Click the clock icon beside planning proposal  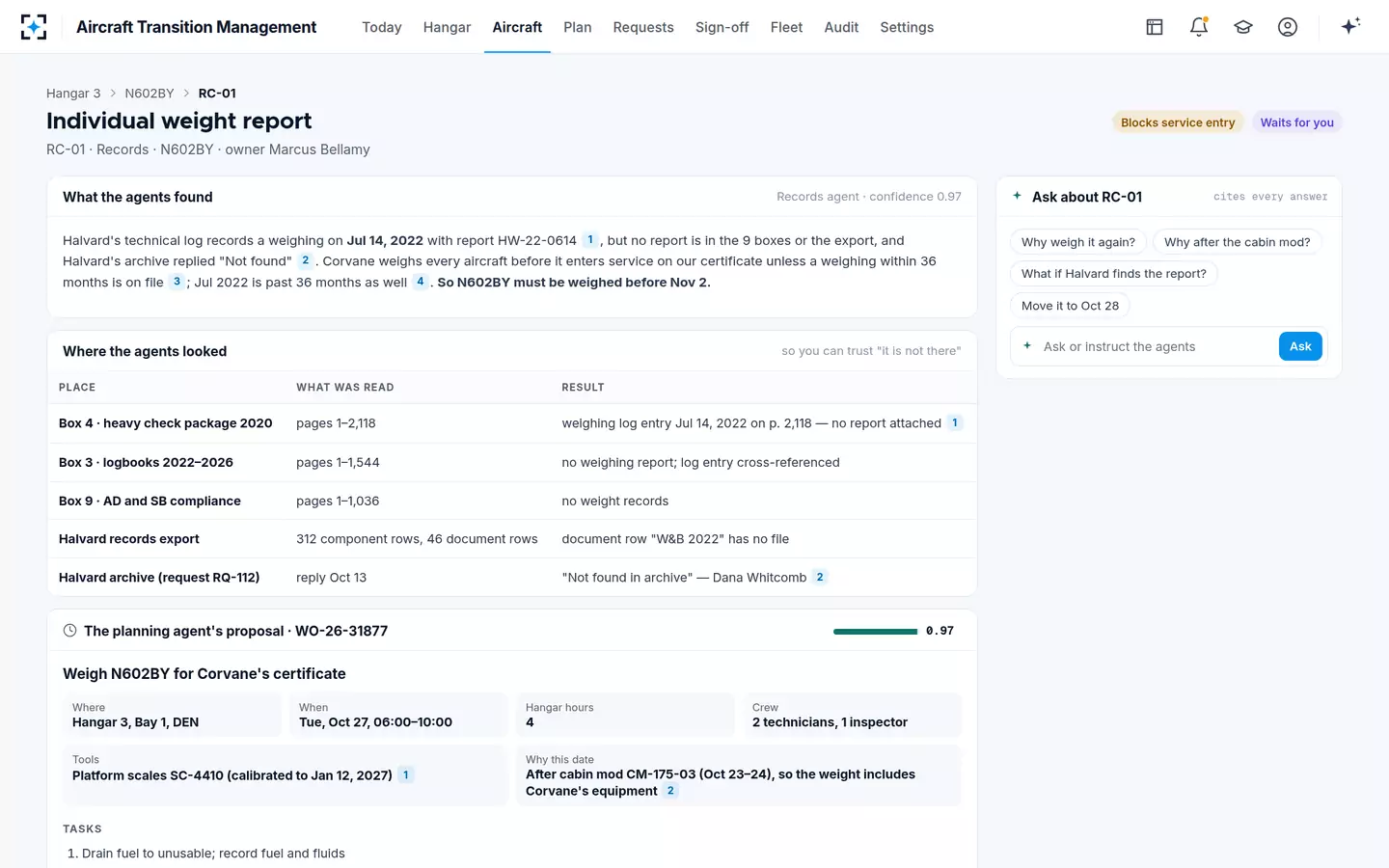tap(69, 631)
